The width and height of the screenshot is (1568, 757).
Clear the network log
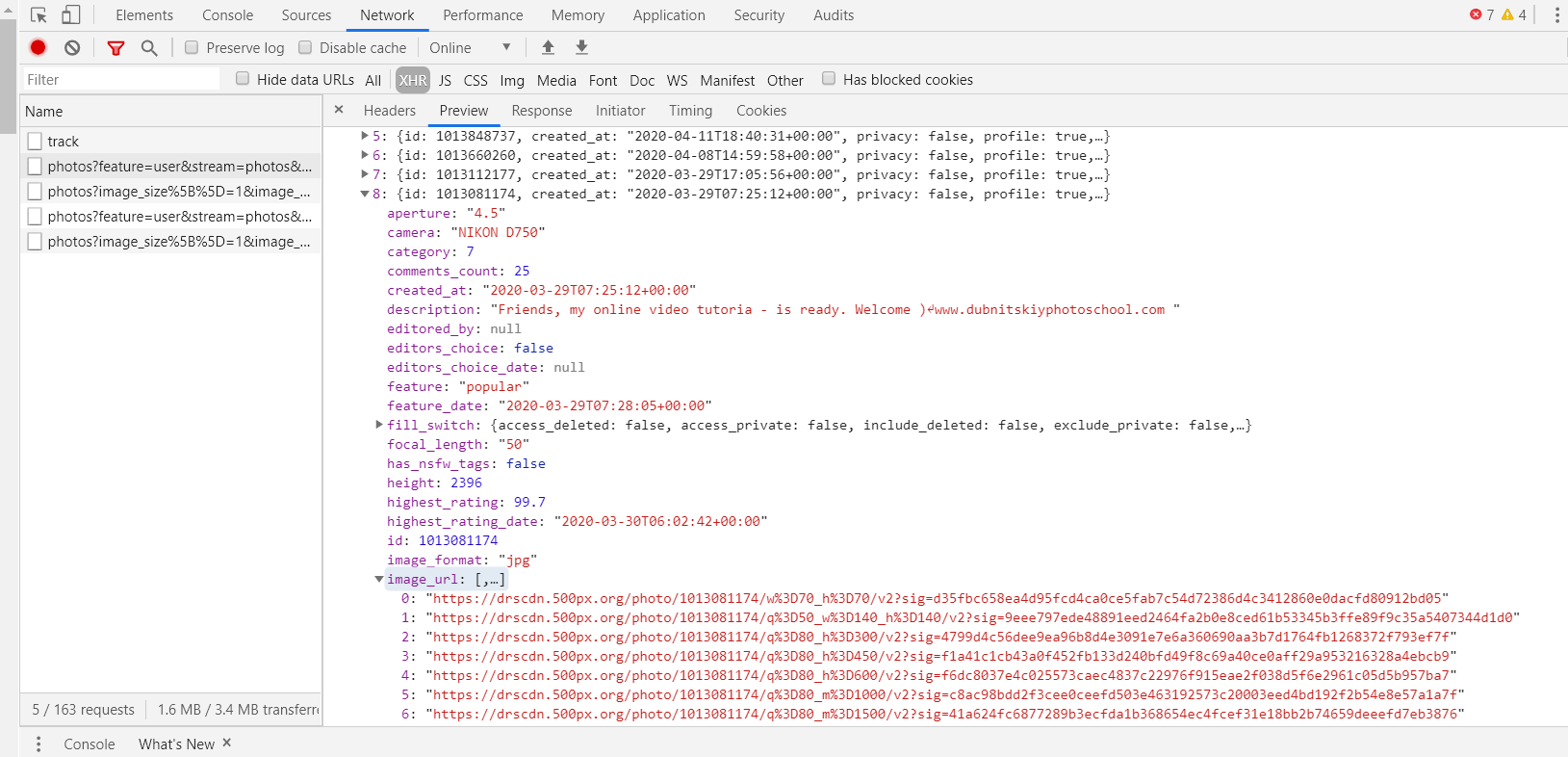pyautogui.click(x=72, y=47)
